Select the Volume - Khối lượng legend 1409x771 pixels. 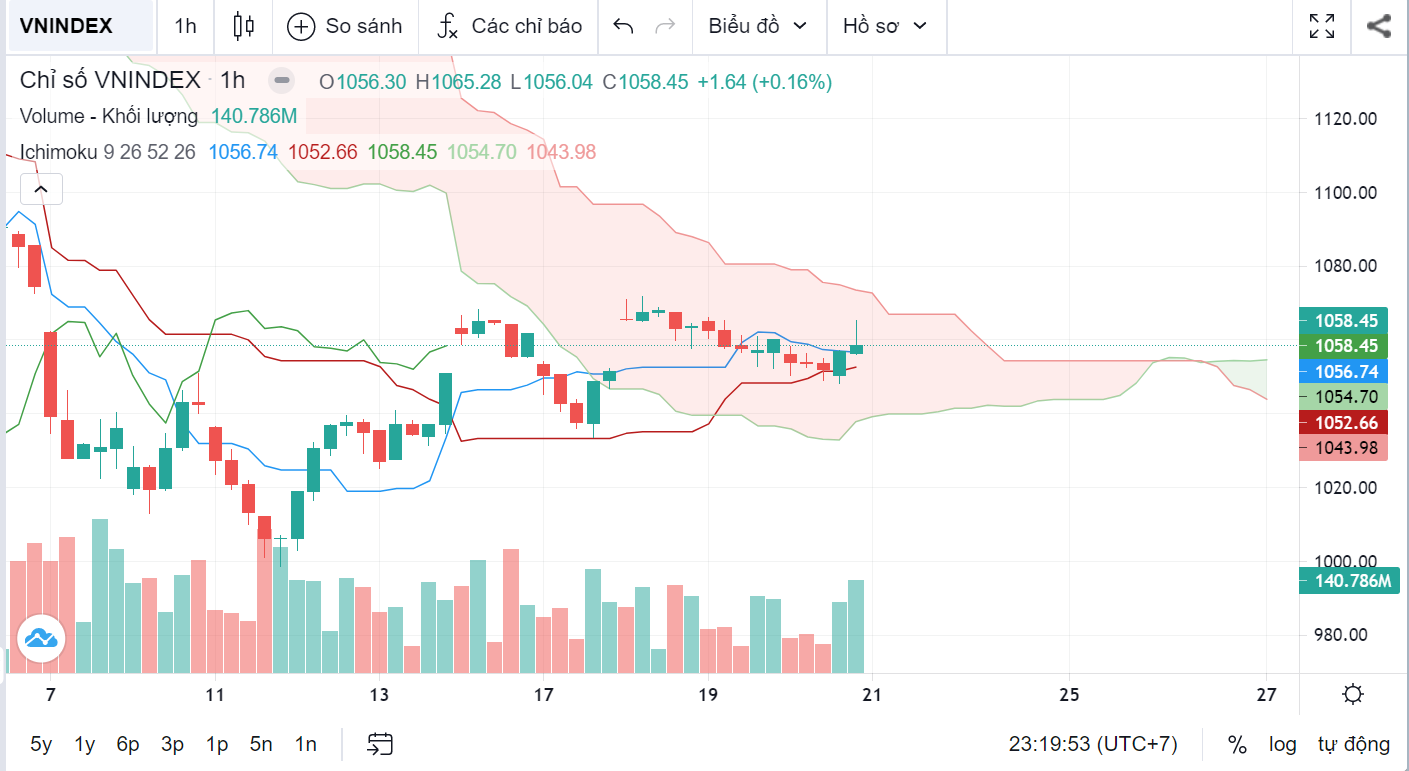(109, 116)
